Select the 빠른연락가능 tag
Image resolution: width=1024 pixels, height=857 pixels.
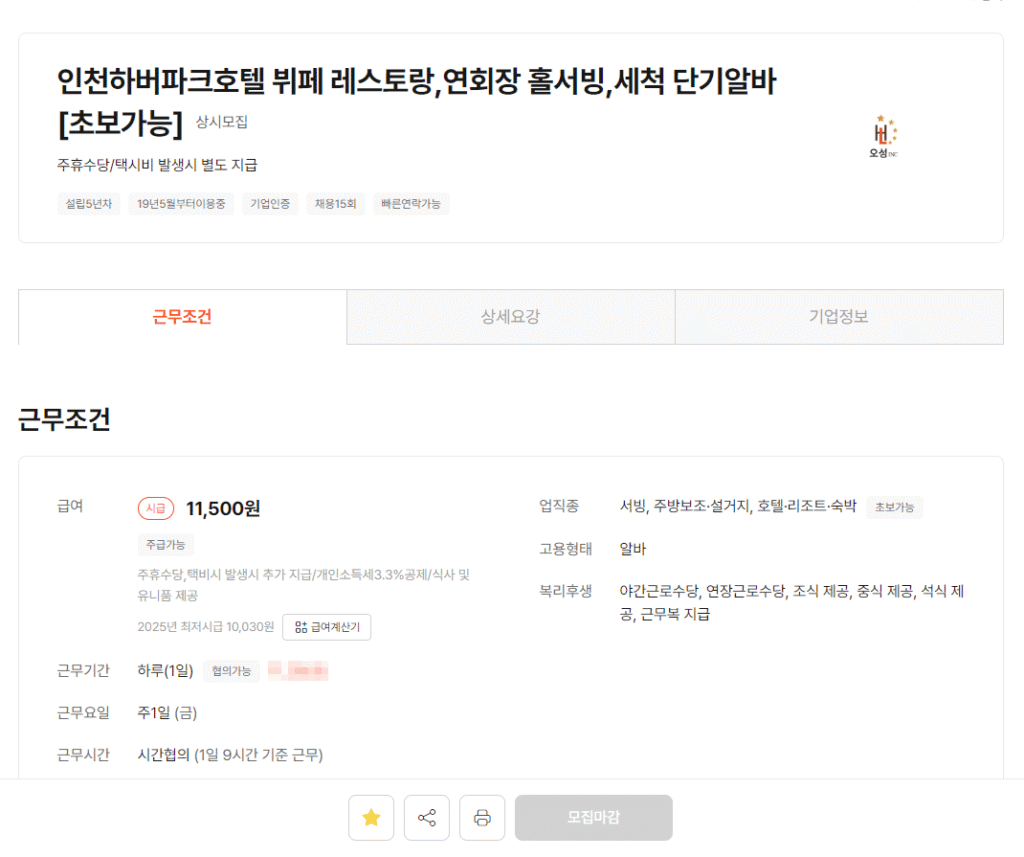point(411,204)
